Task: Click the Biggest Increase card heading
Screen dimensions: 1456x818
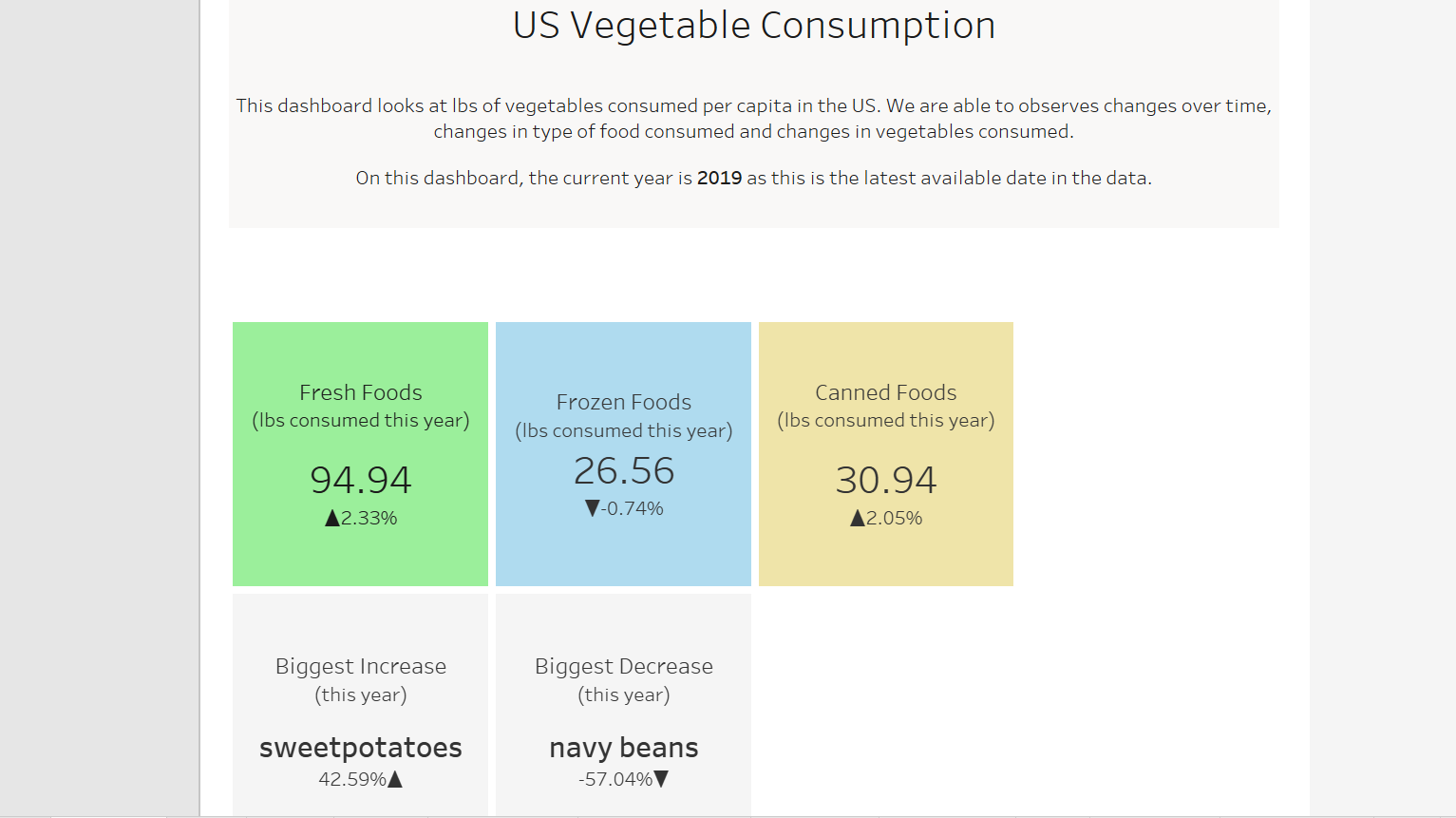Action: point(361,667)
